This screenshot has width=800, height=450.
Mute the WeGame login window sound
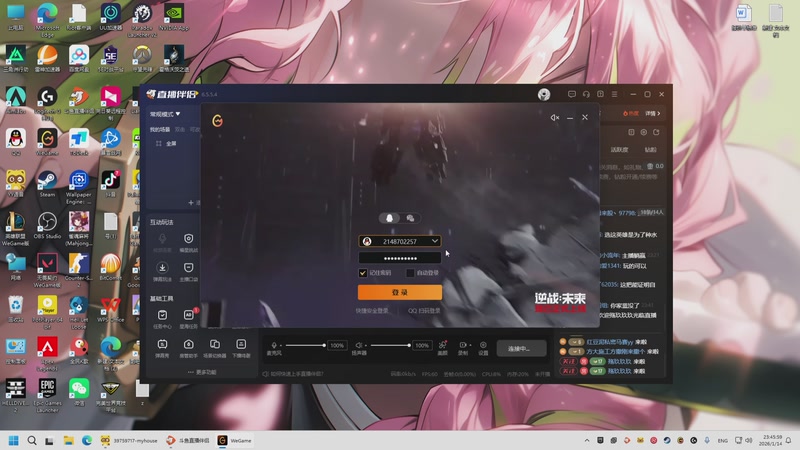555,117
